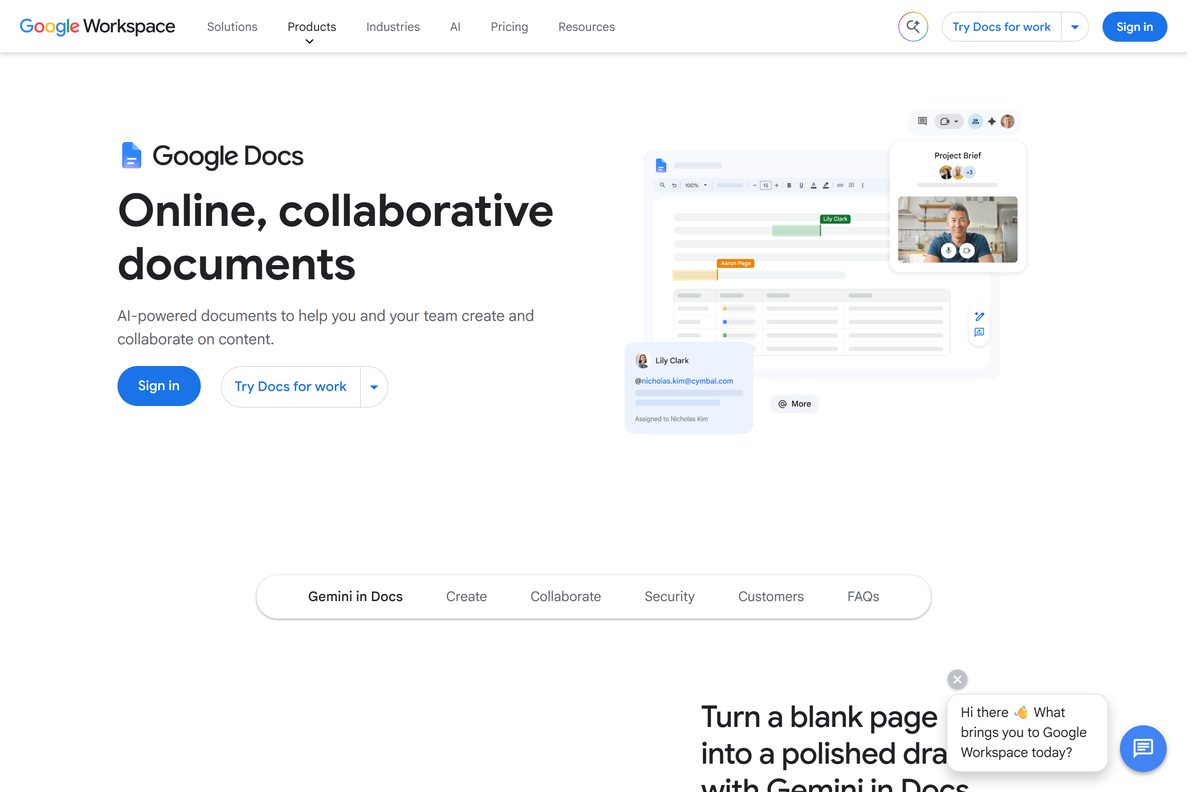Click the 'Online, collaborative documents' headline

(x=335, y=237)
